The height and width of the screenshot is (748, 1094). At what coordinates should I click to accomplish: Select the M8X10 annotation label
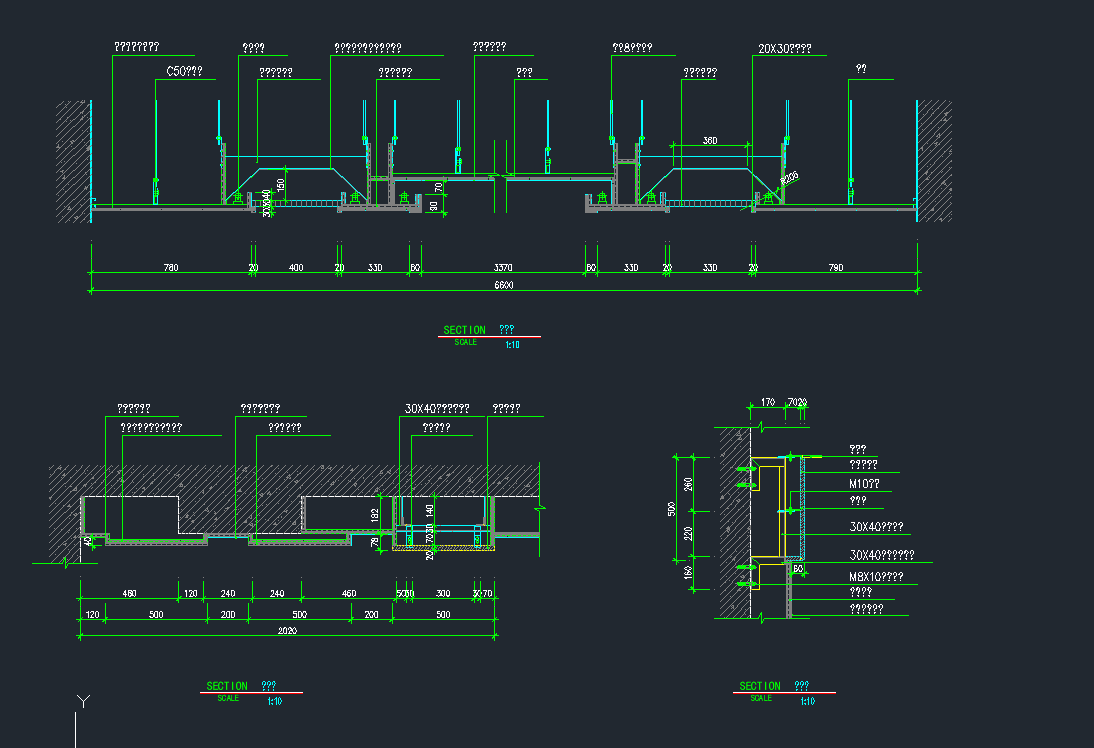pyautogui.click(x=876, y=577)
